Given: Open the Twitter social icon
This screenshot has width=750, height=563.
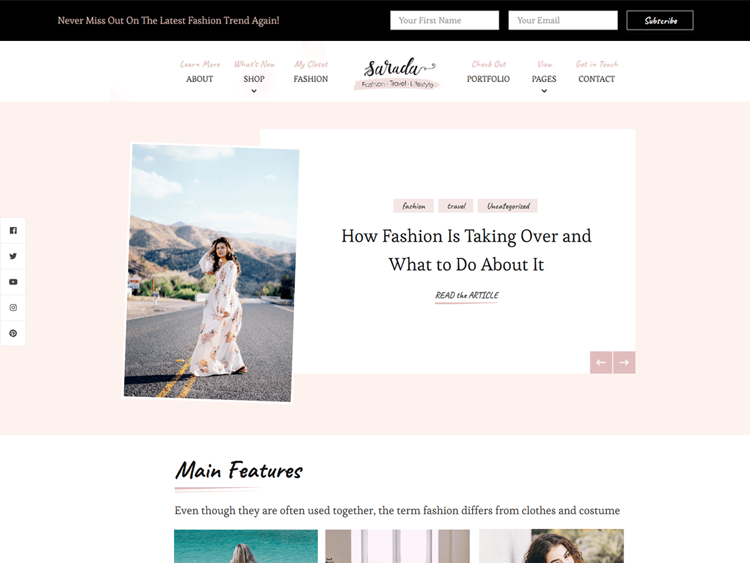Looking at the screenshot, I should (13, 256).
